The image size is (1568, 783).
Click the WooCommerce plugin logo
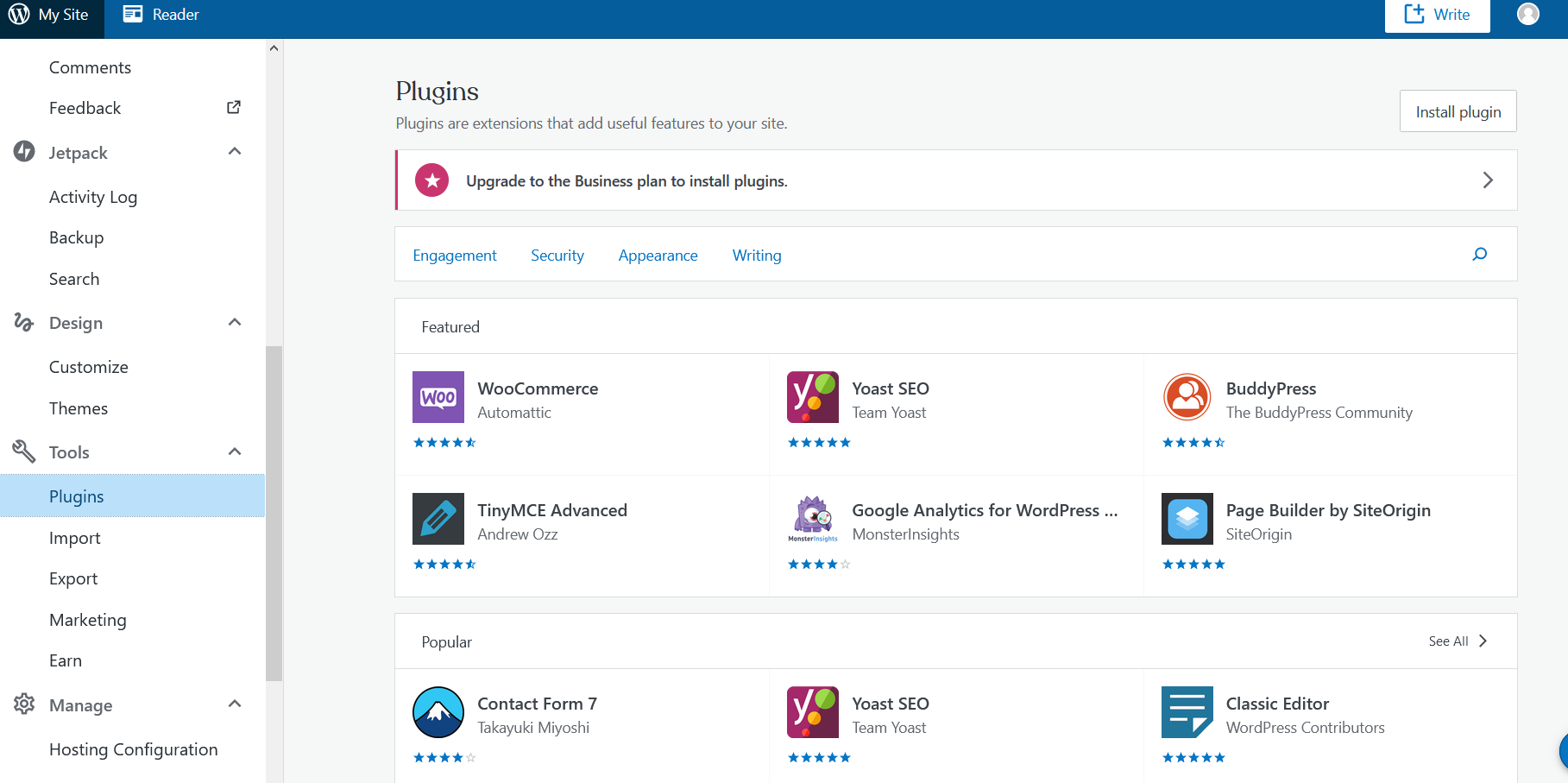(x=438, y=397)
